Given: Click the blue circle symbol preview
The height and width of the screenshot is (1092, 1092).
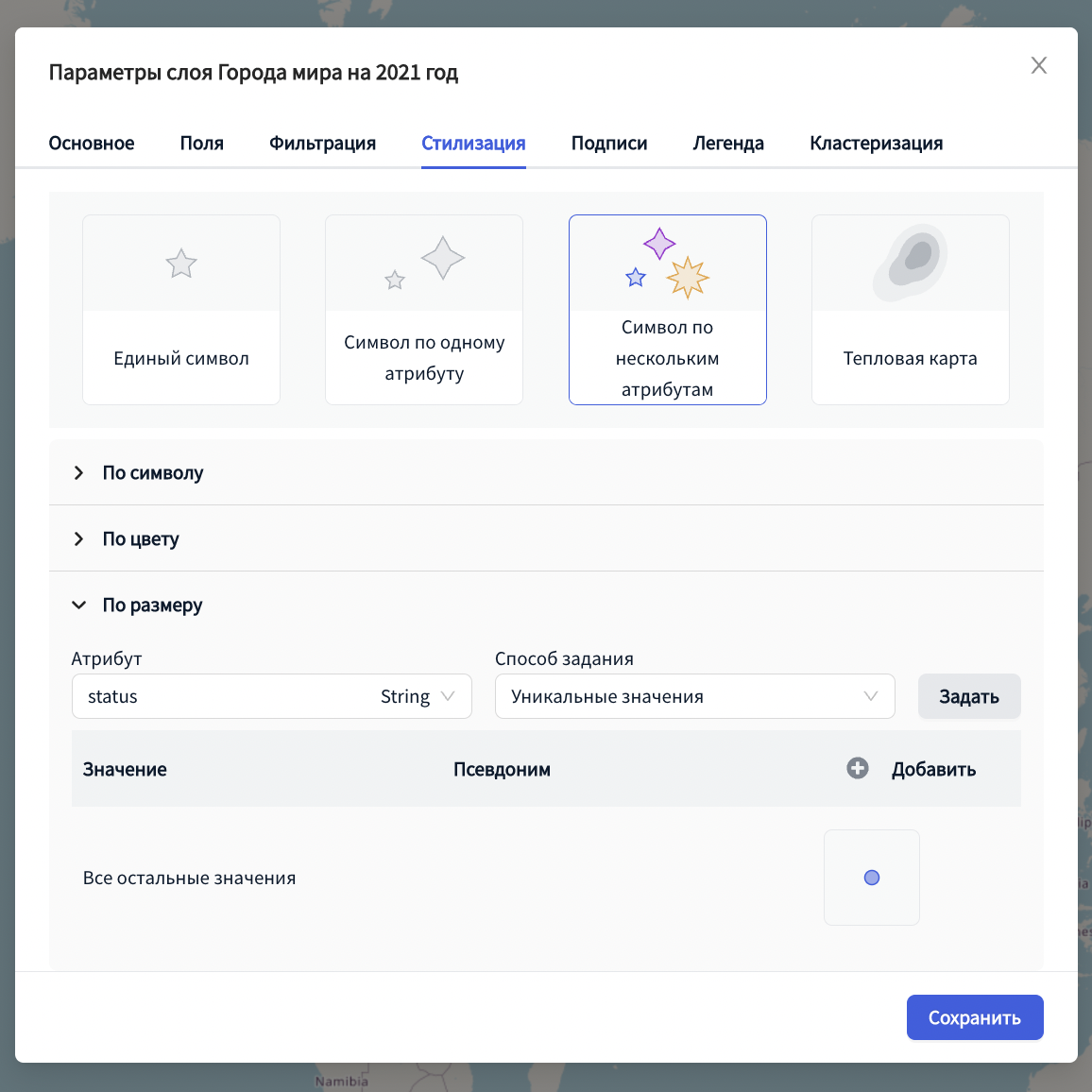Looking at the screenshot, I should pos(871,878).
